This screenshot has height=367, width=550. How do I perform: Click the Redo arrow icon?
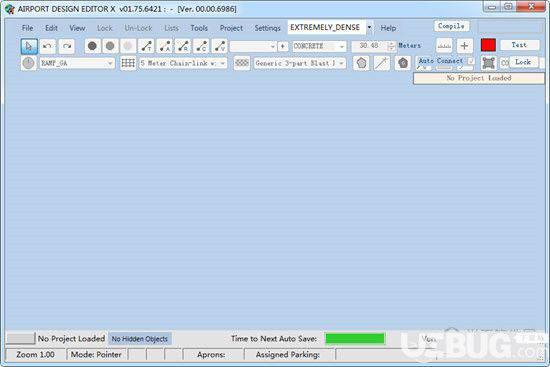67,46
